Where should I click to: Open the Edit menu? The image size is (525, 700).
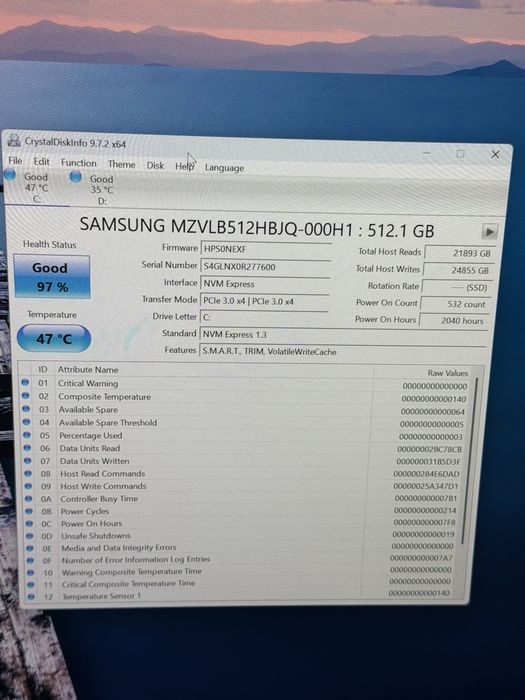click(x=42, y=162)
